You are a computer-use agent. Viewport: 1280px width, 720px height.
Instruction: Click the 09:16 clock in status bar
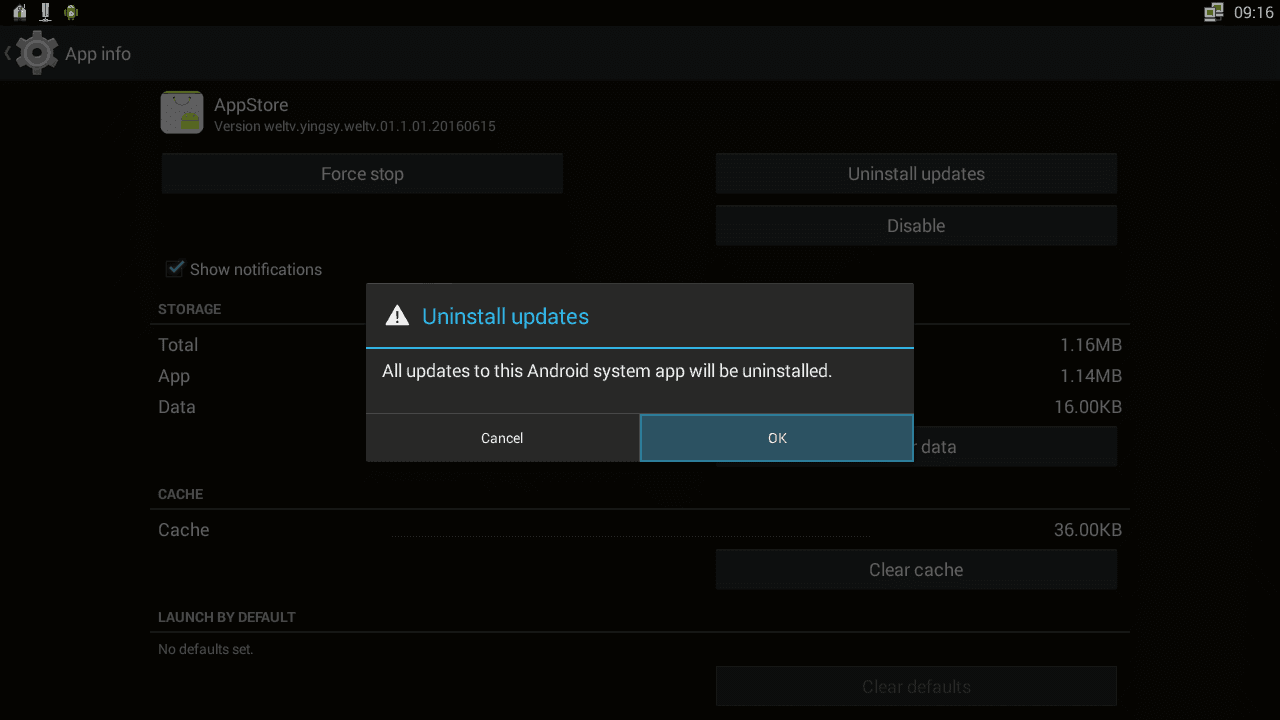point(1253,13)
